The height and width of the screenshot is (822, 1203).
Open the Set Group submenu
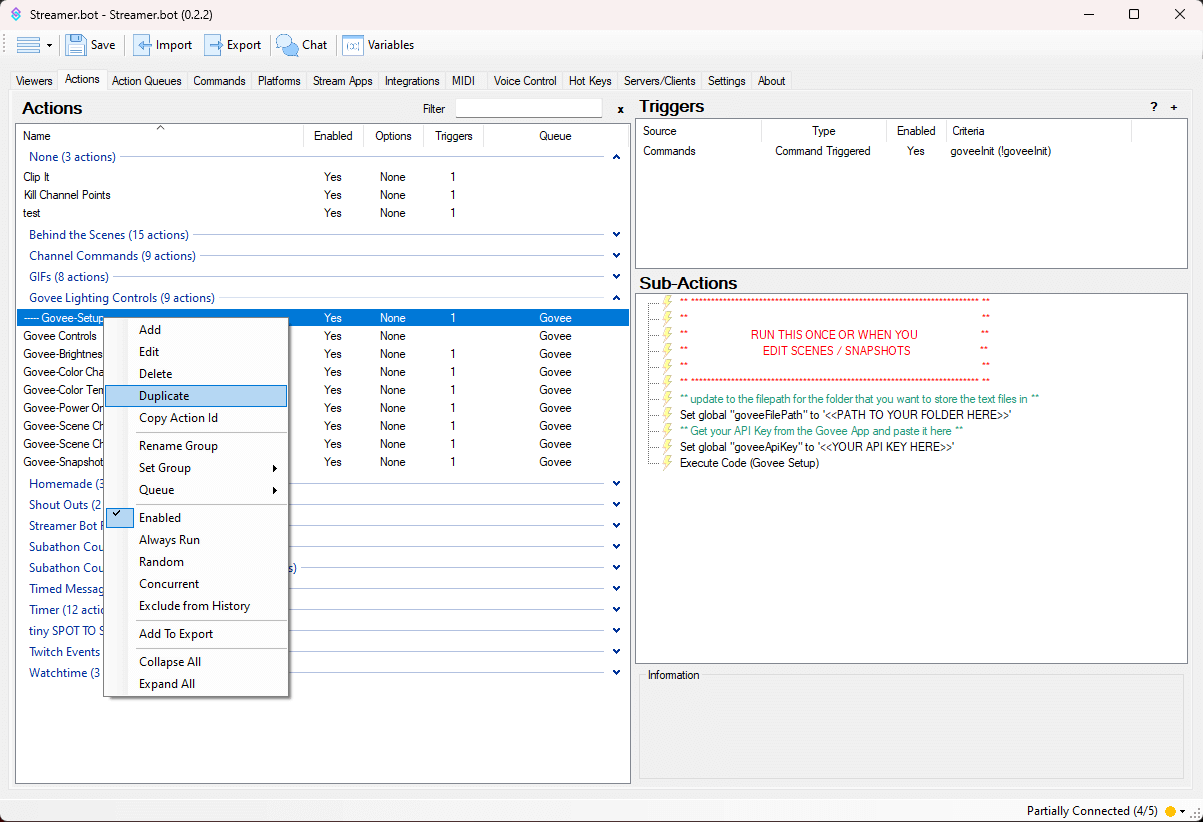pyautogui.click(x=165, y=468)
